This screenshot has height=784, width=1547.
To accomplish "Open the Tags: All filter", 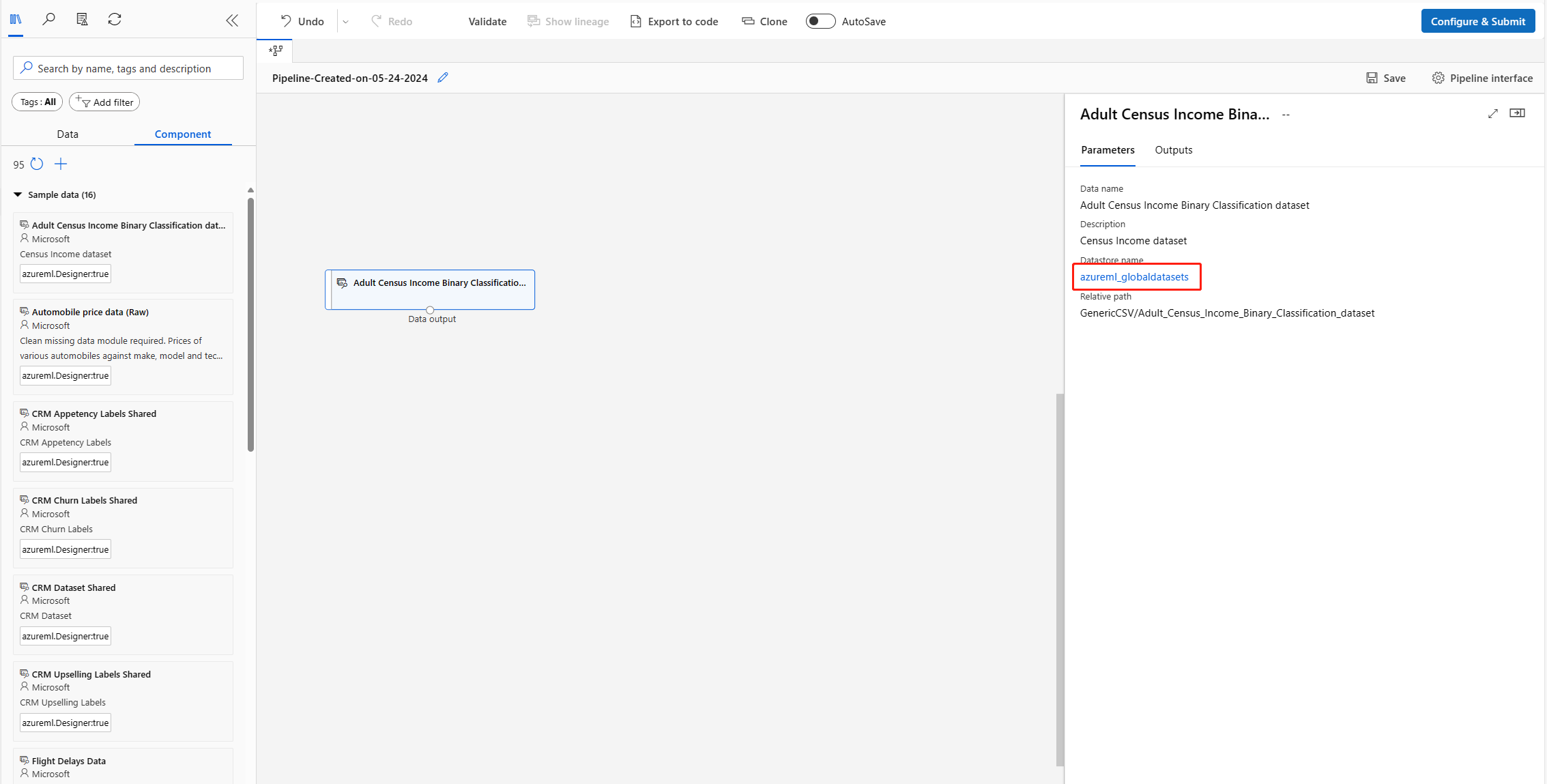I will pyautogui.click(x=38, y=102).
